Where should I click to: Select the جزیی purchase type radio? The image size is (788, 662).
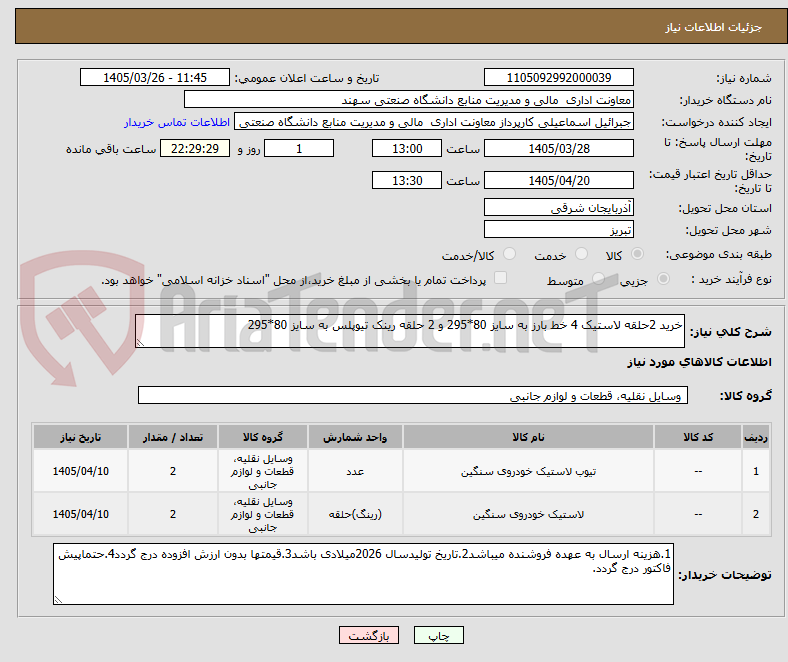(663, 278)
